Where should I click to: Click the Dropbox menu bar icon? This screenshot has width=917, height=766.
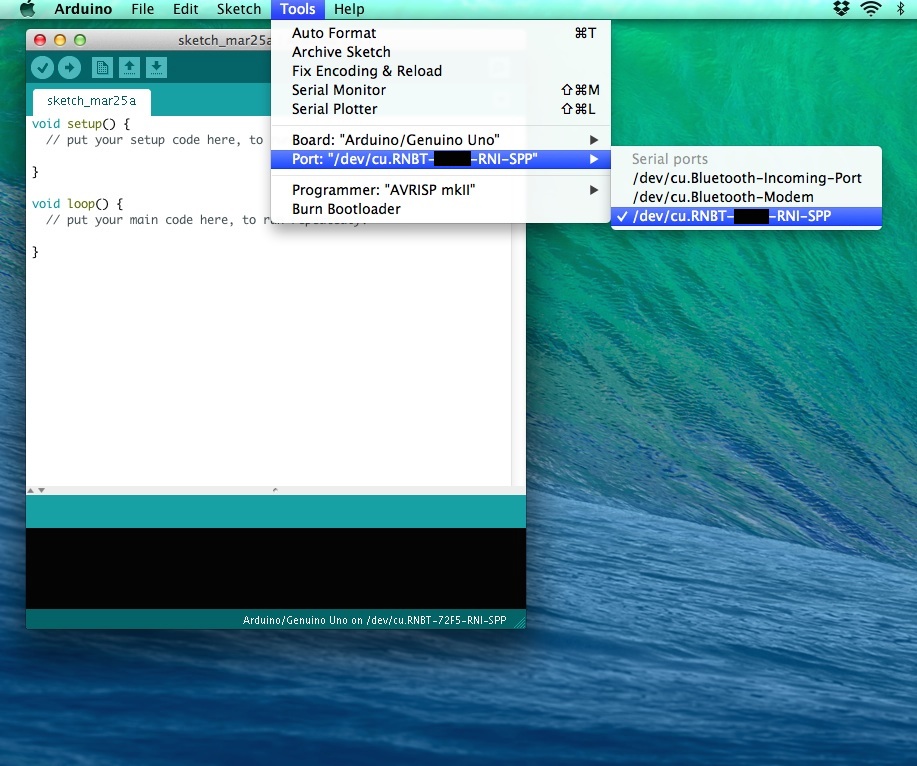841,9
